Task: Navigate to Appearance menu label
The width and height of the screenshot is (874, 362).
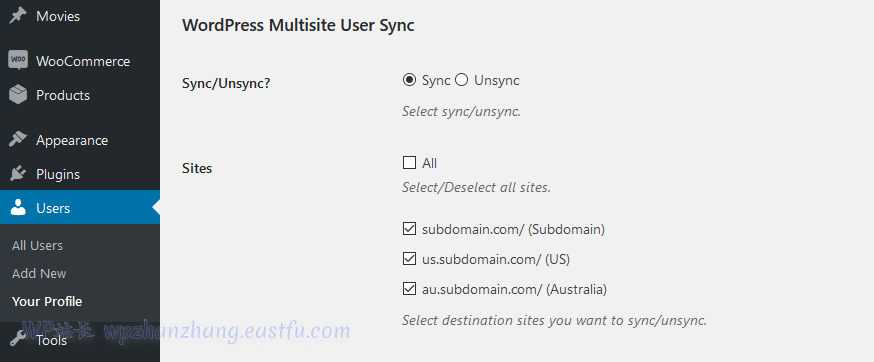Action: (x=72, y=140)
